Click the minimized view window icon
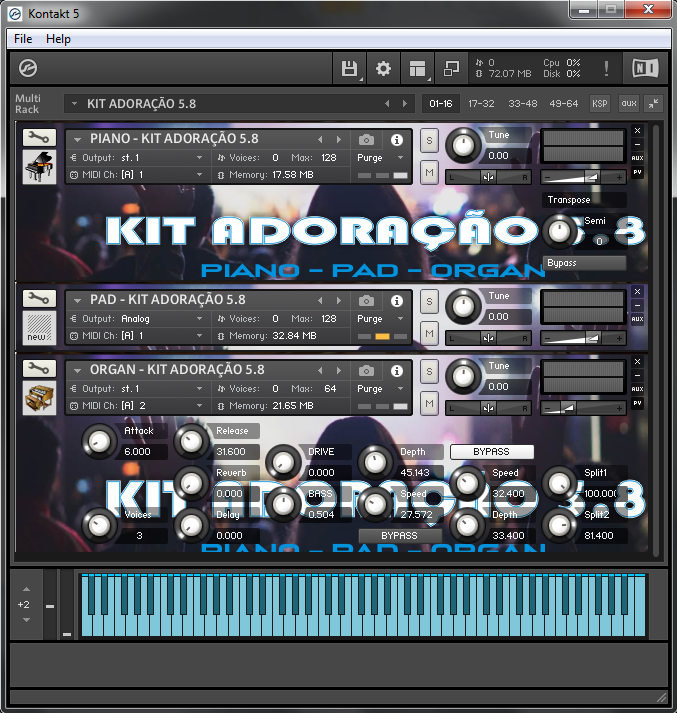 pyautogui.click(x=451, y=69)
